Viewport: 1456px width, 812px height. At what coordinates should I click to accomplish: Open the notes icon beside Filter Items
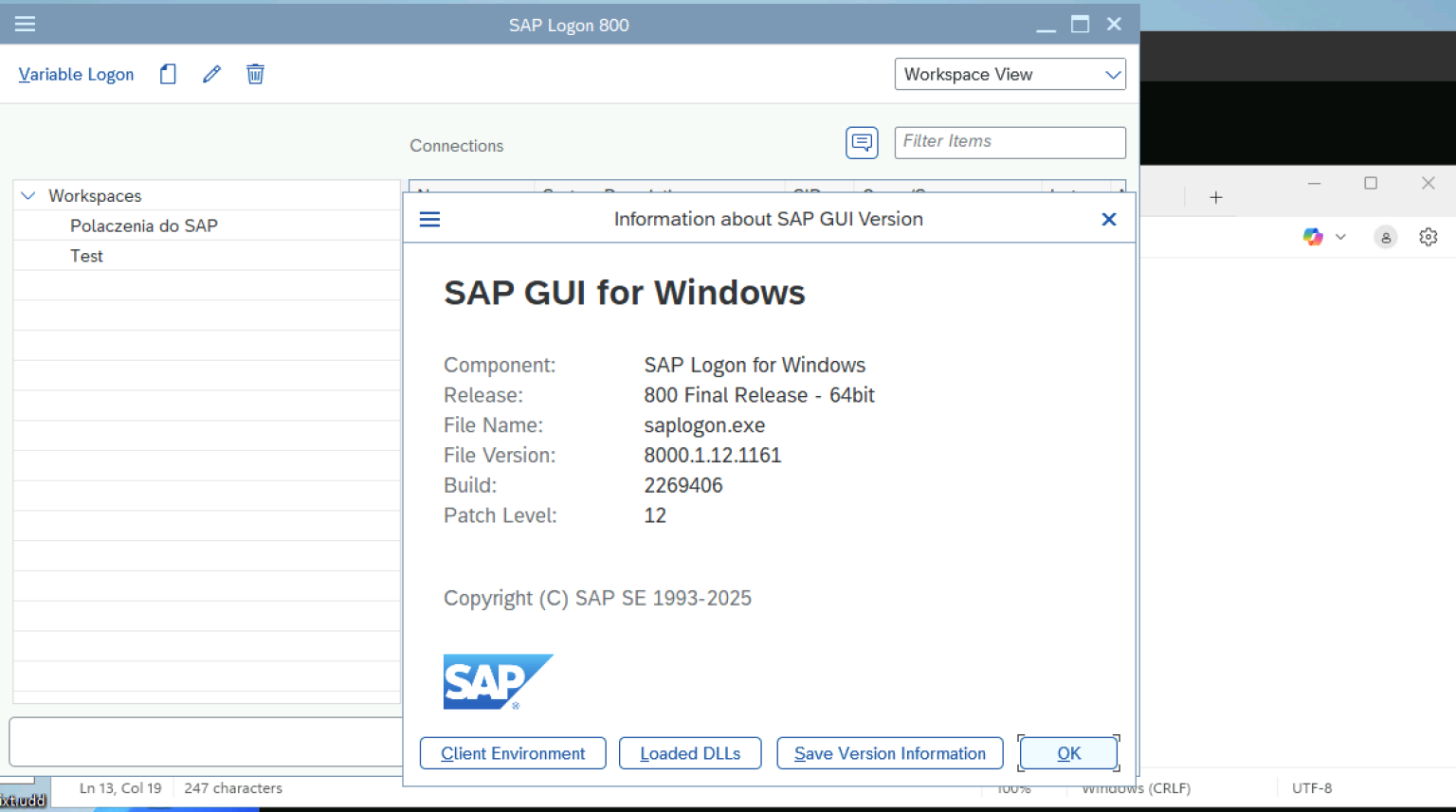tap(862, 142)
